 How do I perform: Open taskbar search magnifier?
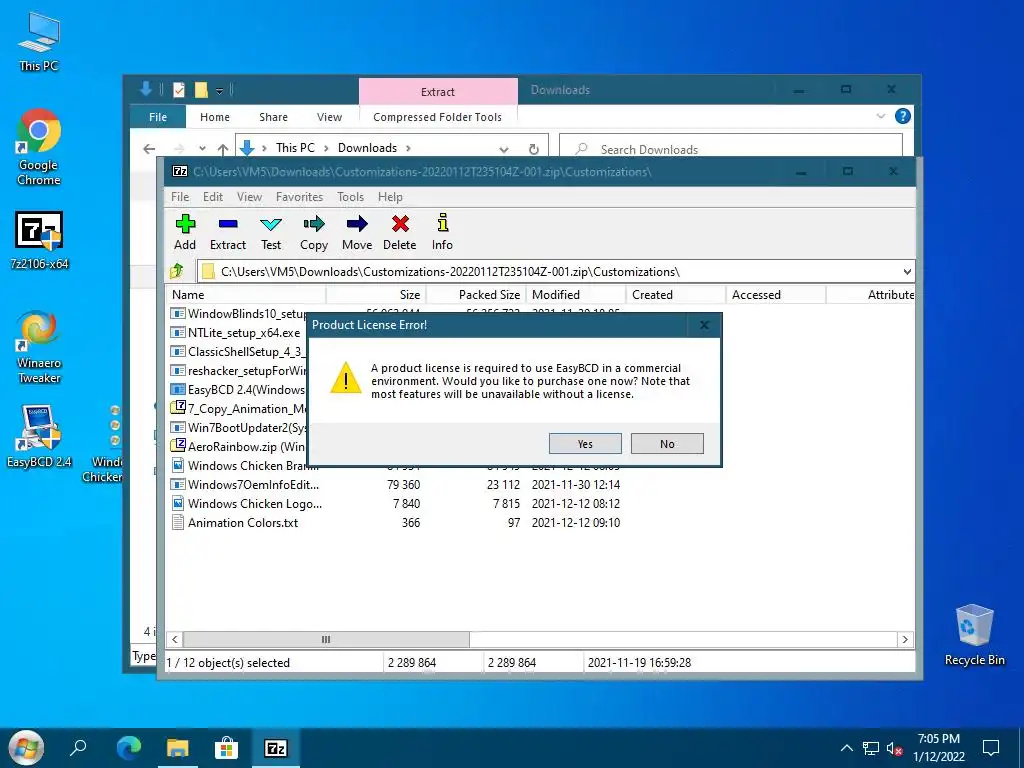78,748
